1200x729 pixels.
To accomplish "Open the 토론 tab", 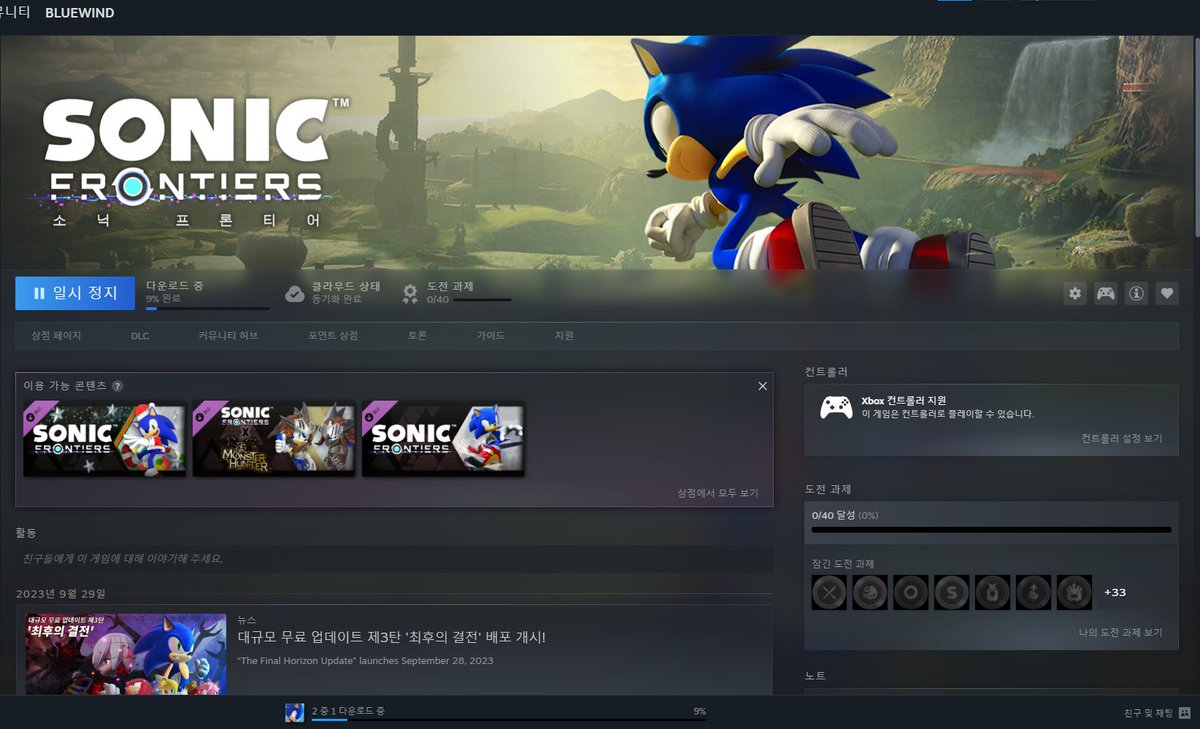I will 417,336.
